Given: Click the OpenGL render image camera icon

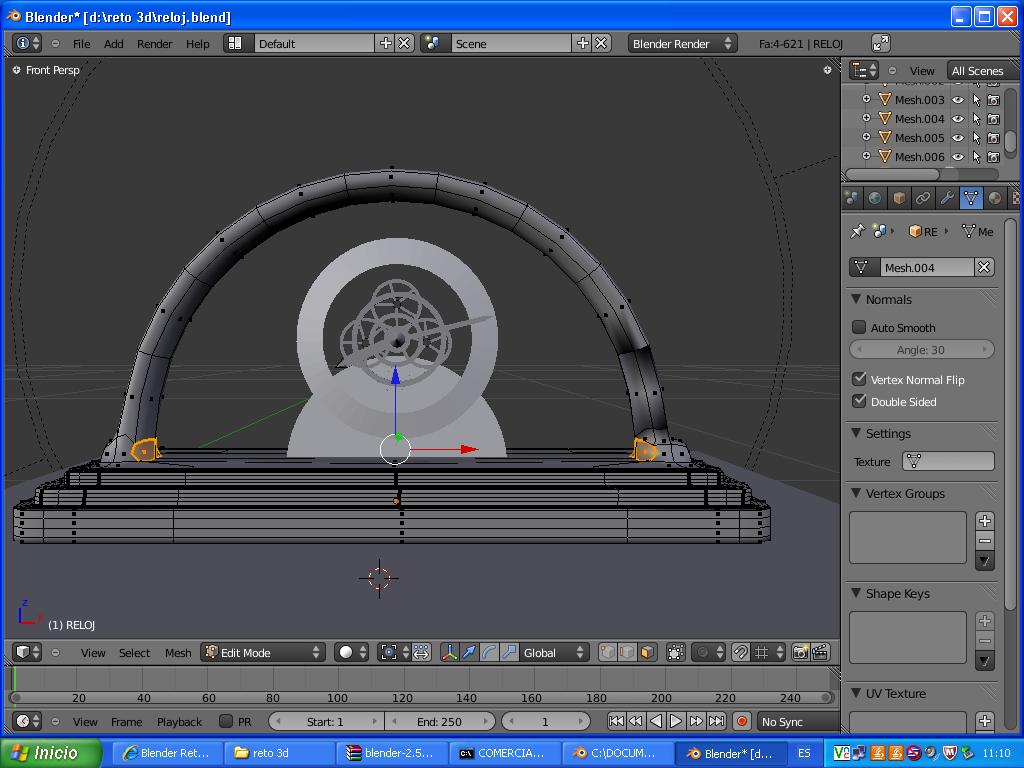Looking at the screenshot, I should [800, 652].
